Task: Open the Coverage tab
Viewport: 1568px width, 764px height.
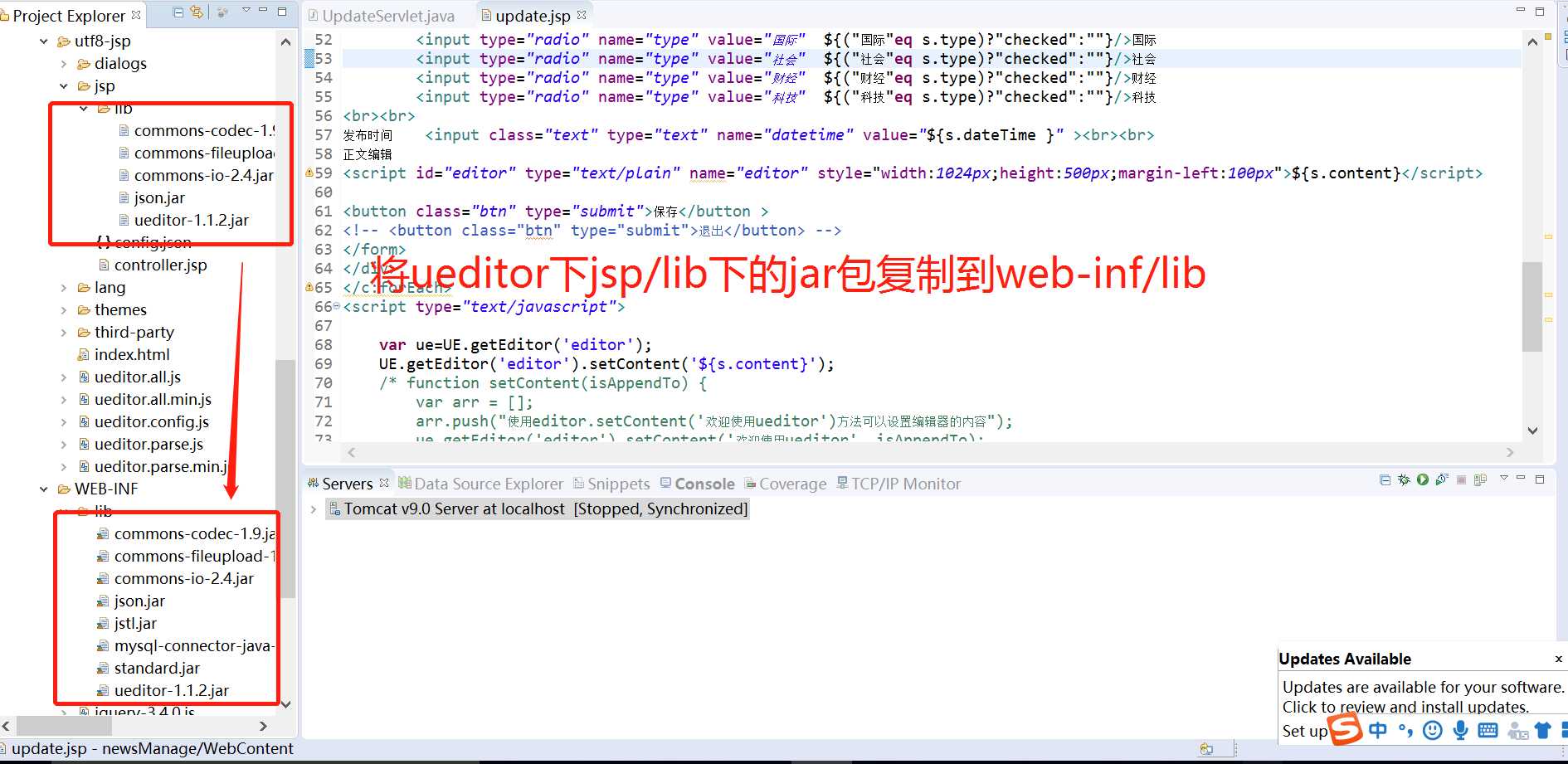Action: pos(786,484)
